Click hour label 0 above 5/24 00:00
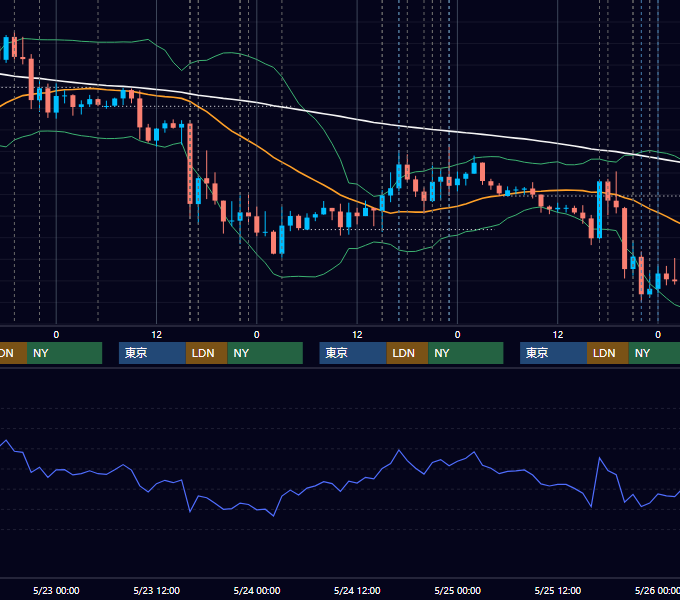680x600 pixels. pyautogui.click(x=257, y=335)
